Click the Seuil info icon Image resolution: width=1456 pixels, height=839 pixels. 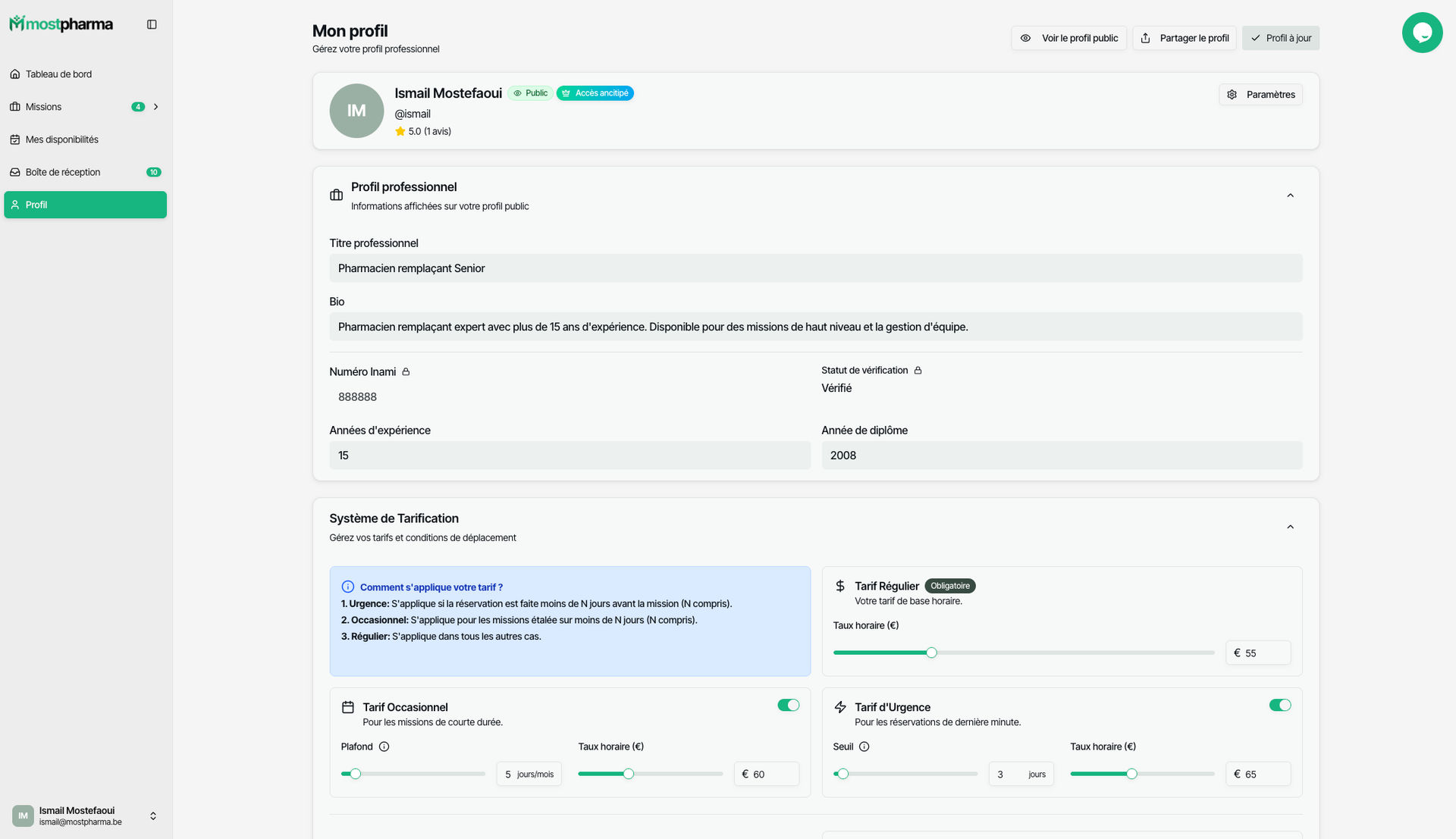(864, 747)
